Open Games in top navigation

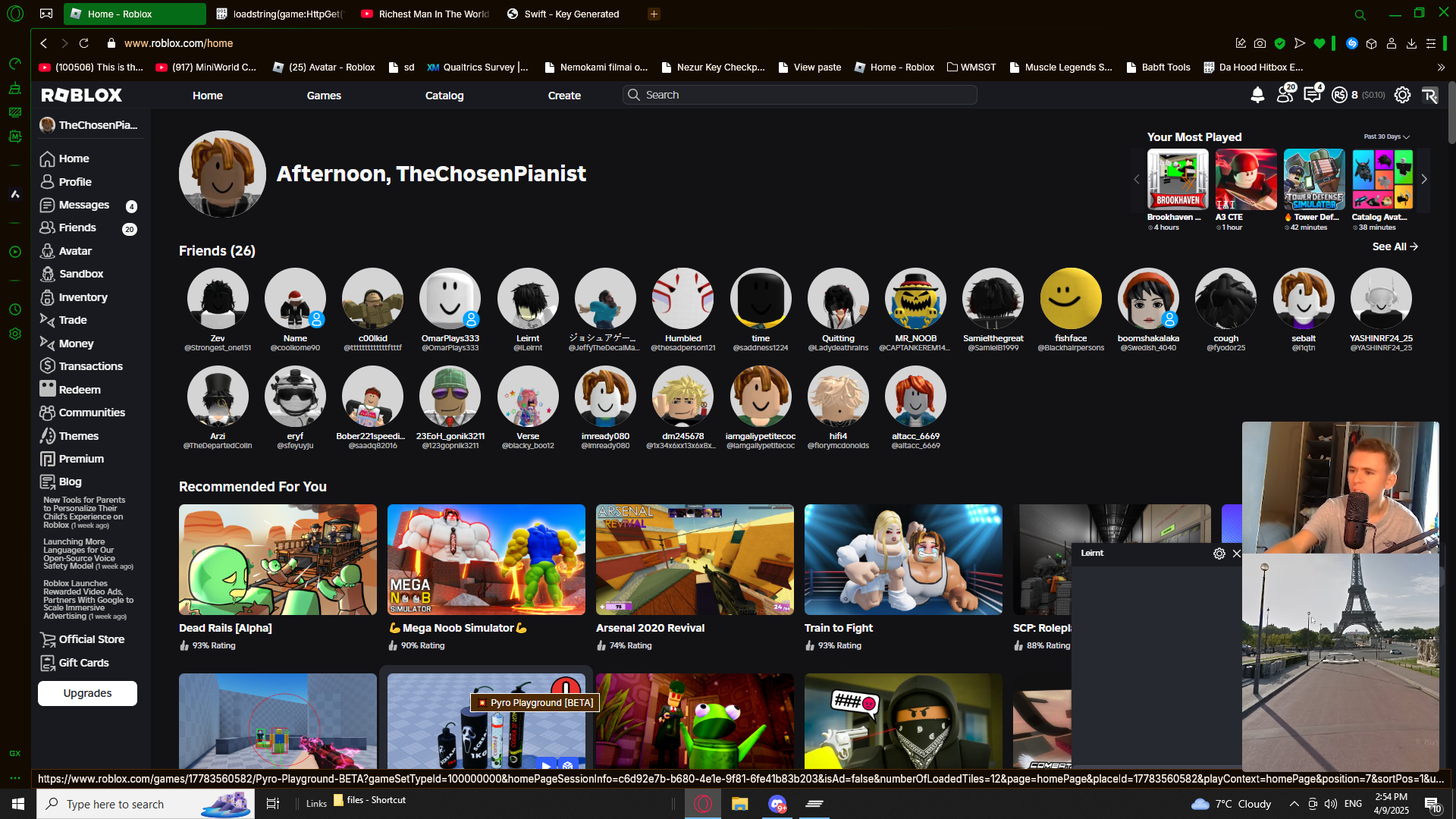point(324,96)
